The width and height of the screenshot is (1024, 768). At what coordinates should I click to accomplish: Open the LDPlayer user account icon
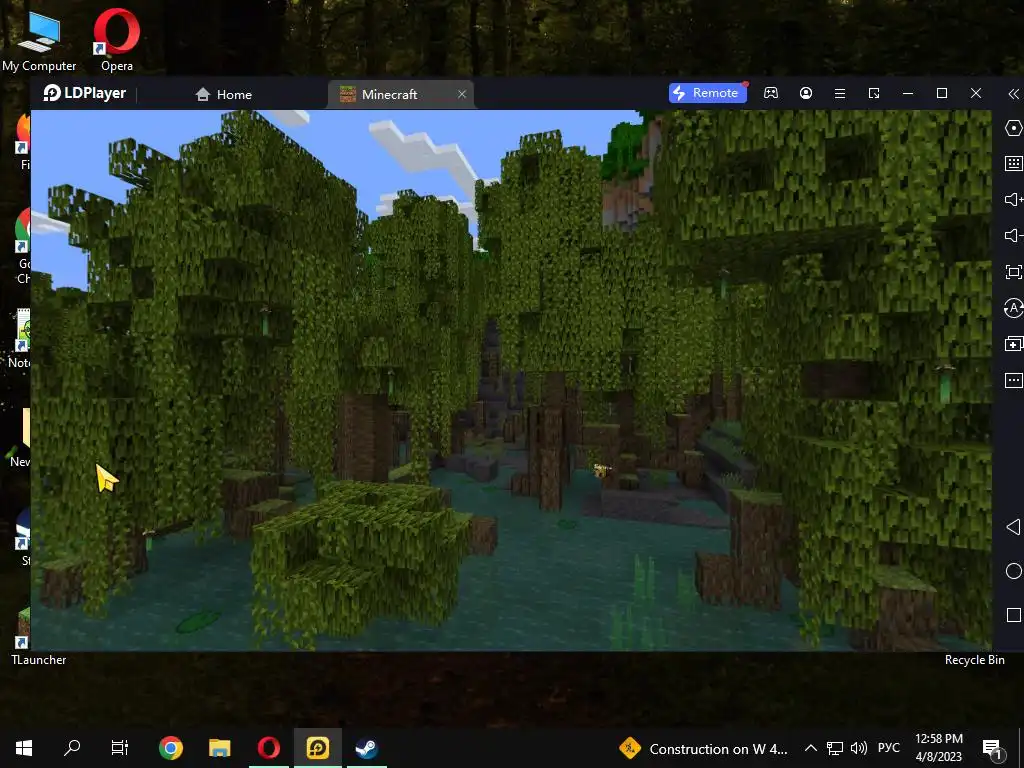point(806,93)
